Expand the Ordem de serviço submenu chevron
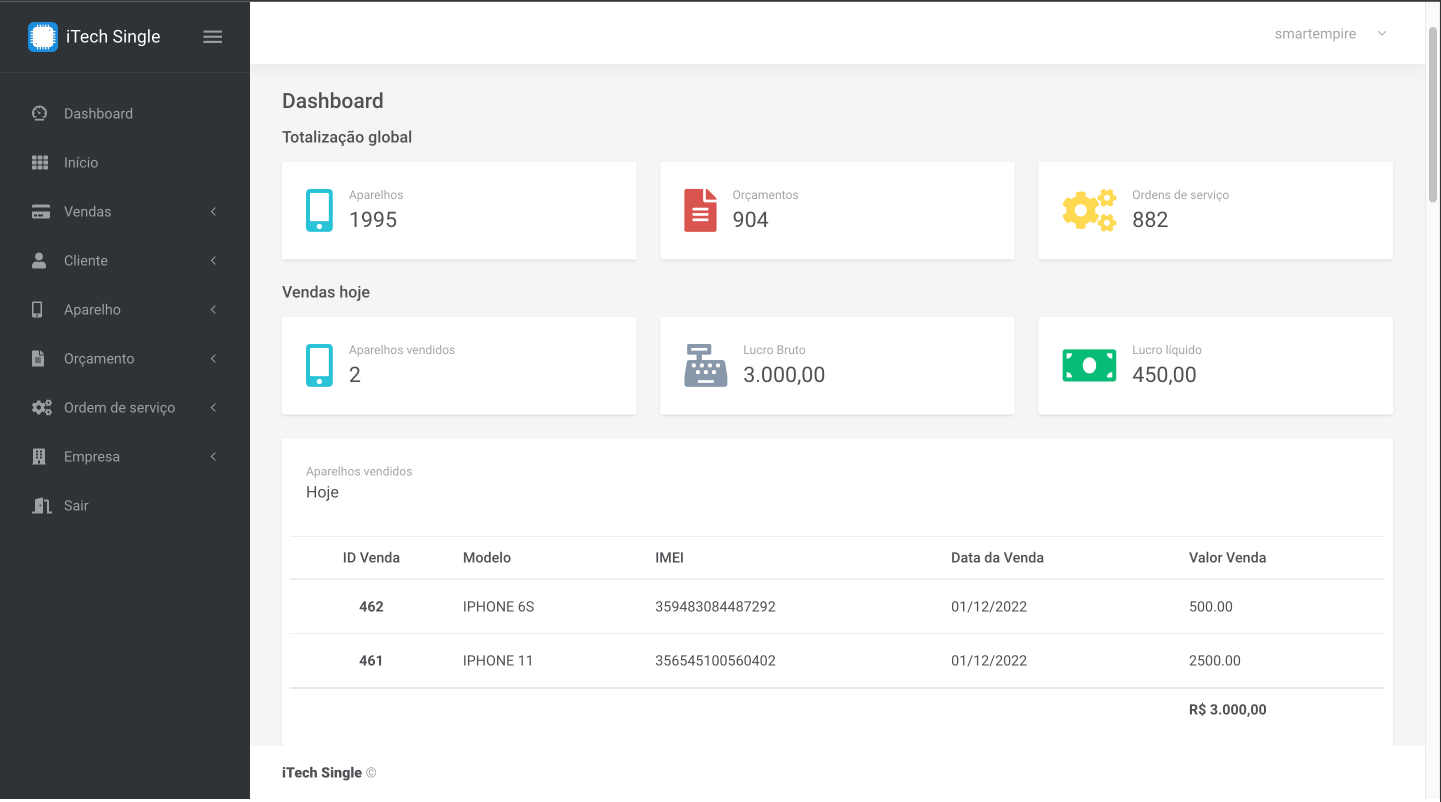This screenshot has width=1441, height=802. pos(213,408)
